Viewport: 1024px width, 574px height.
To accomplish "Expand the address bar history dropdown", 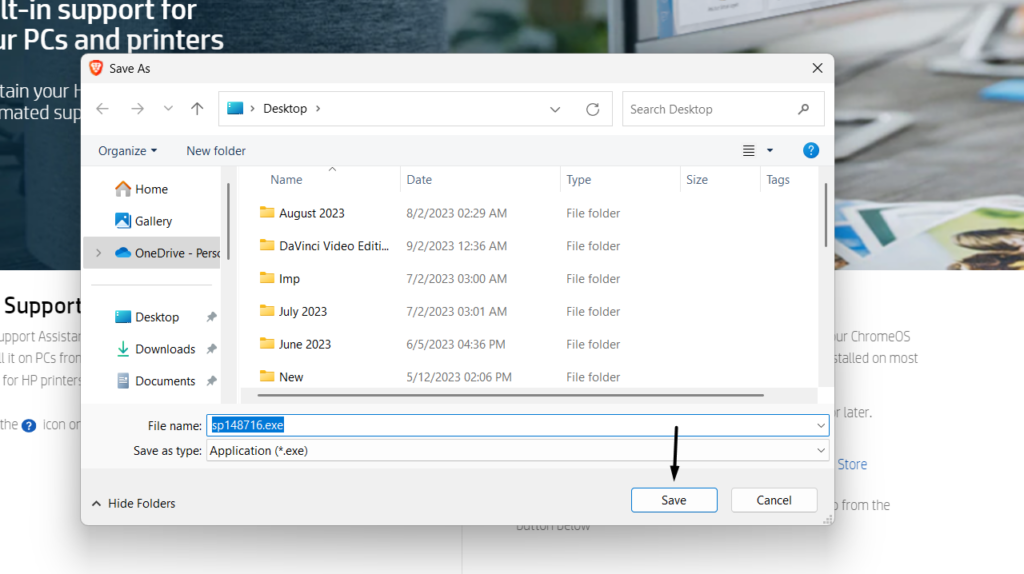I will (x=554, y=110).
